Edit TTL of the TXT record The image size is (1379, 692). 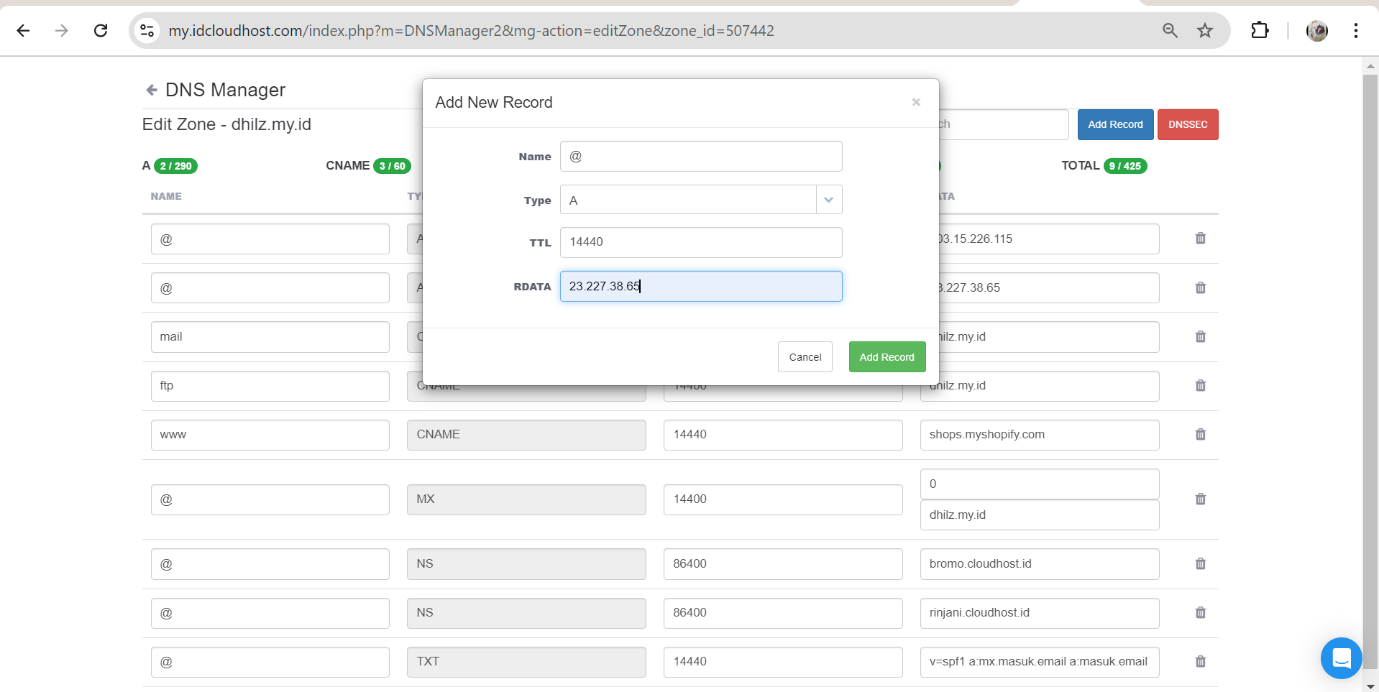[x=783, y=662]
